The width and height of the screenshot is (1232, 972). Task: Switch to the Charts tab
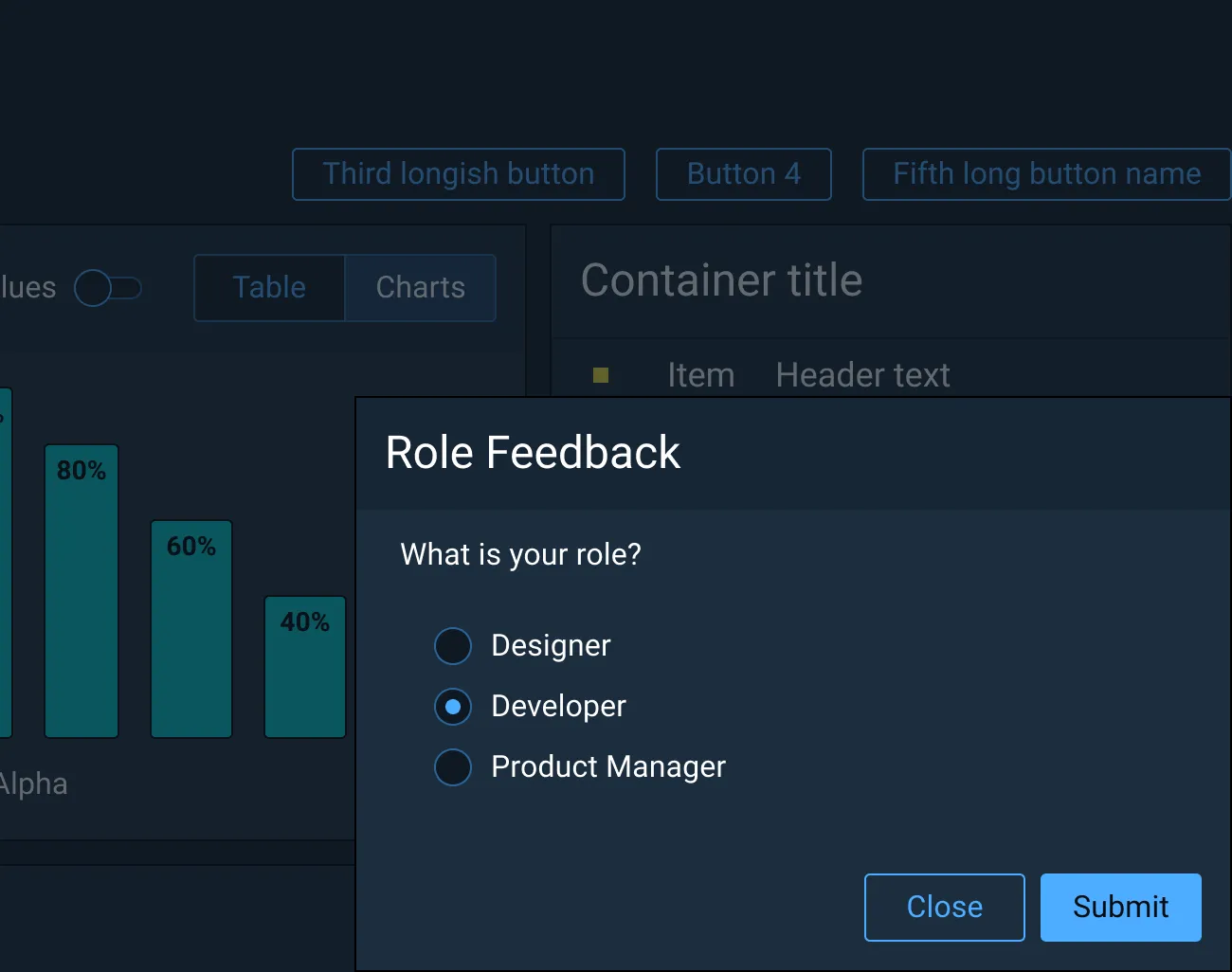pos(420,288)
